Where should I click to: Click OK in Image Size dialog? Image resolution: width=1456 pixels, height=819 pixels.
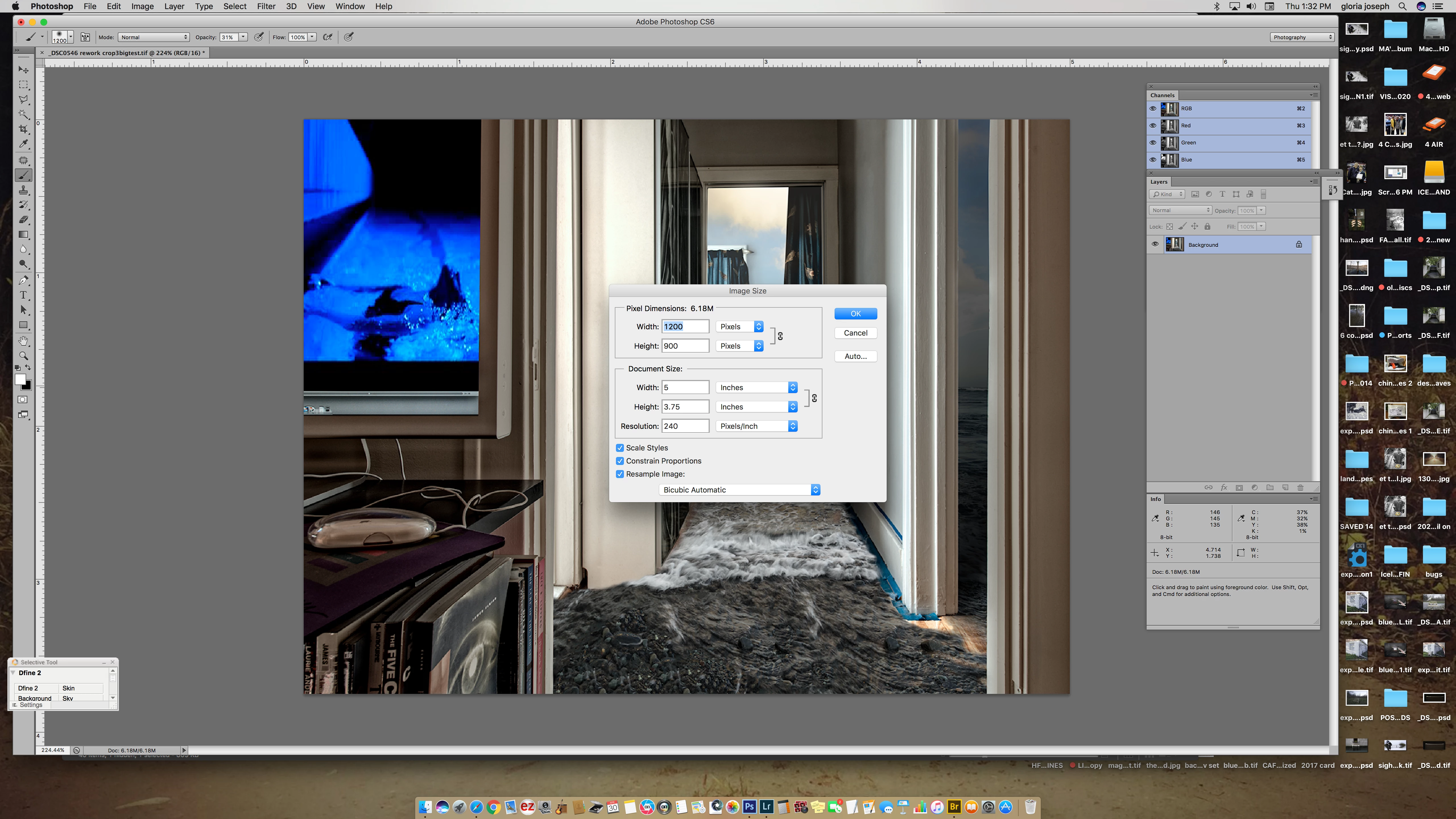[x=855, y=314]
